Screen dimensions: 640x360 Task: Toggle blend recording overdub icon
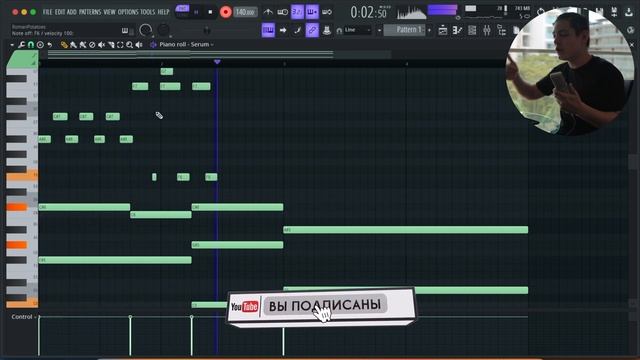coord(312,12)
